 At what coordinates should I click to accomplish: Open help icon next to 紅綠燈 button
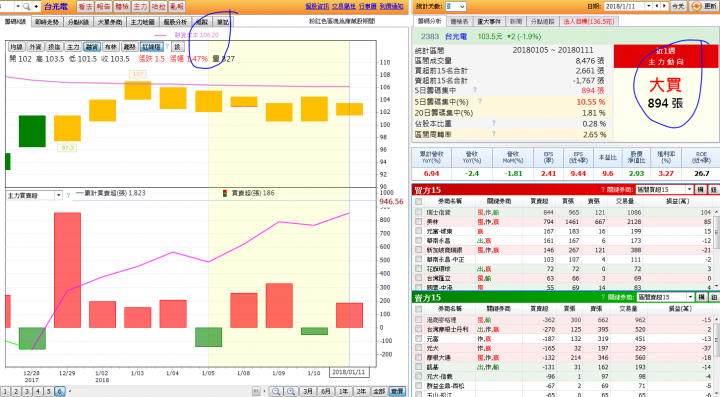pyautogui.click(x=167, y=46)
